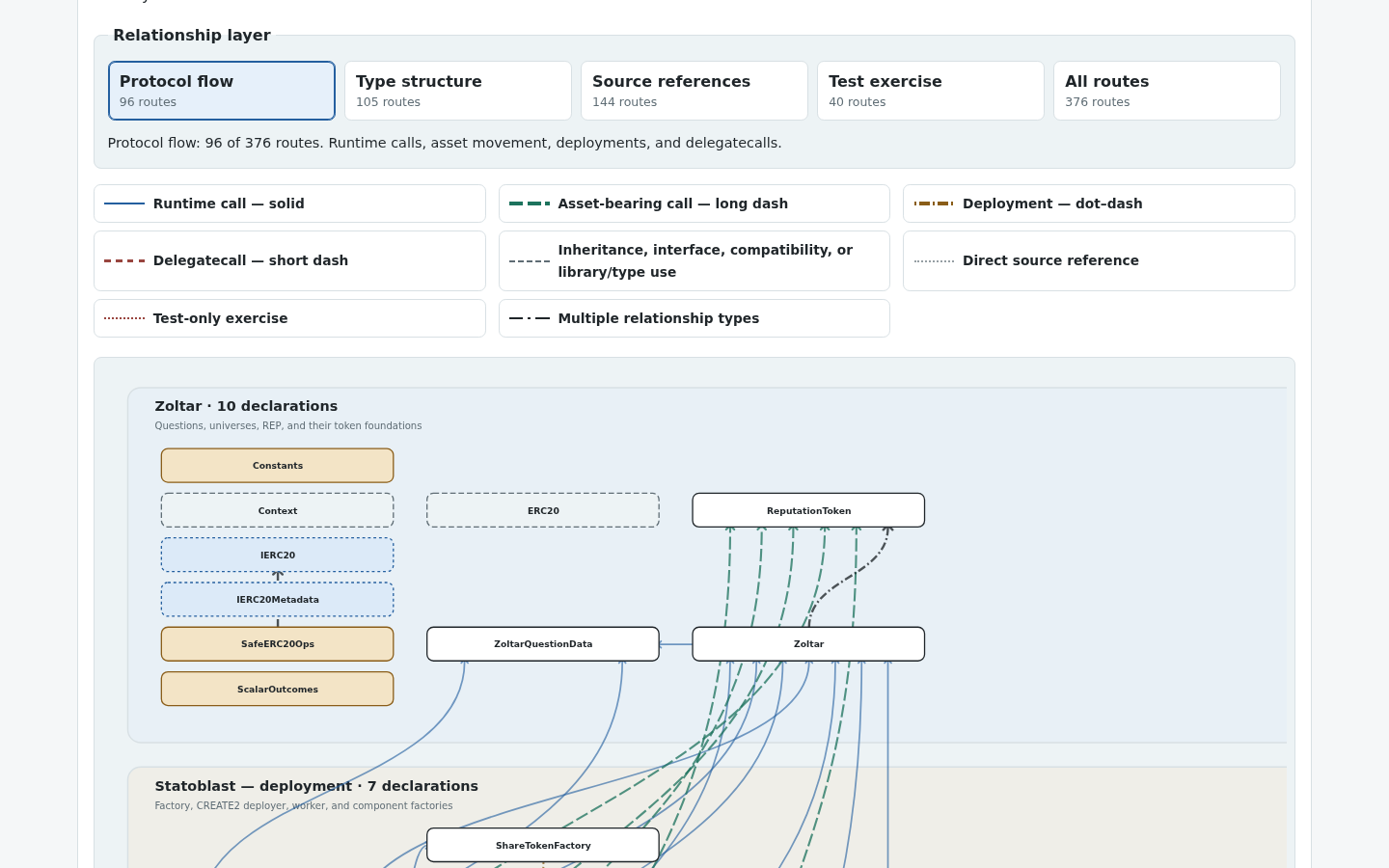1389x868 pixels.
Task: Select the ScalarOutcomes node
Action: 278,689
